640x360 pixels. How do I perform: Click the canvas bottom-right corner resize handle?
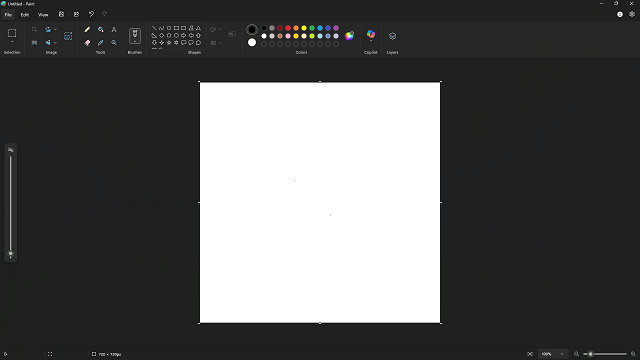[x=441, y=323]
